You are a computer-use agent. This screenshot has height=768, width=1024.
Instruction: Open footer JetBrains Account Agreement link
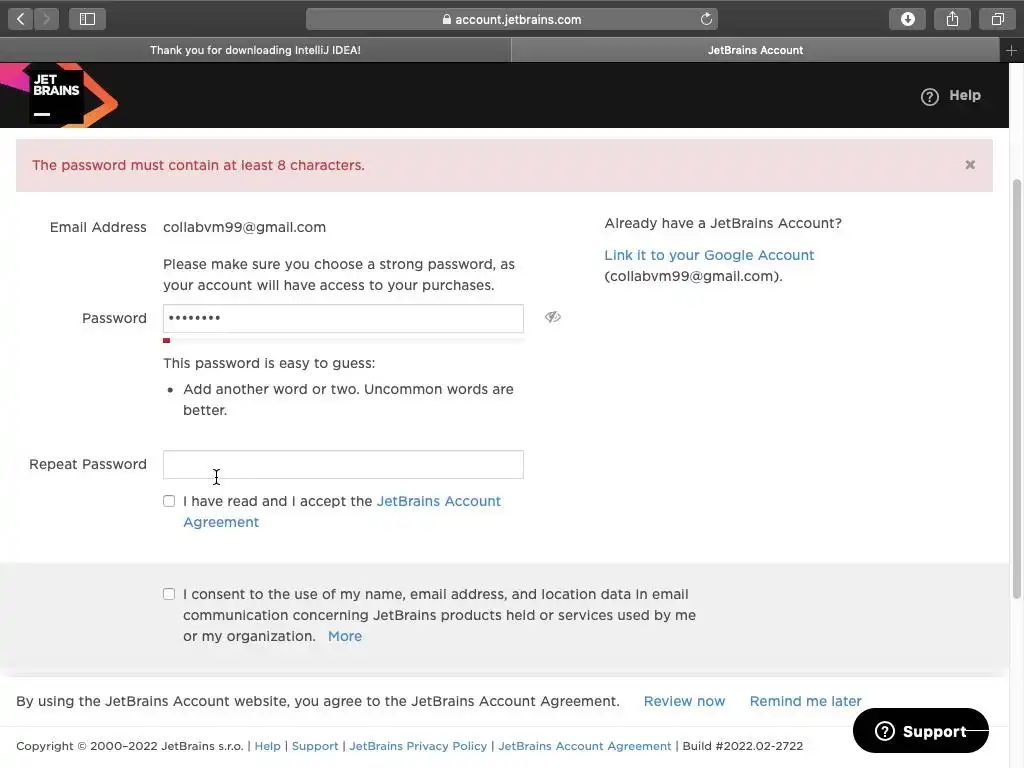pyautogui.click(x=584, y=746)
